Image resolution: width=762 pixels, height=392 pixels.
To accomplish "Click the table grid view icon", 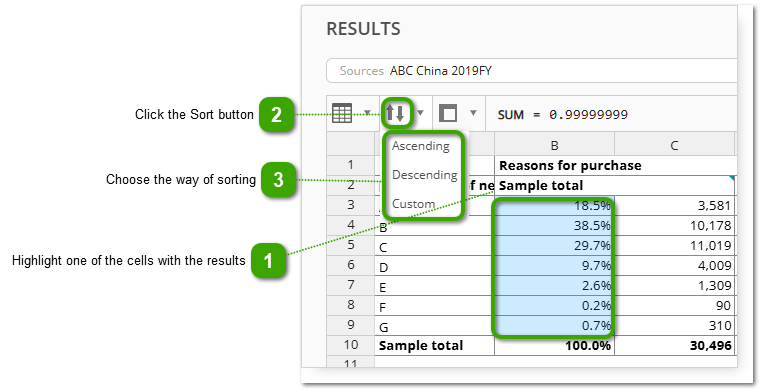I will [x=342, y=114].
